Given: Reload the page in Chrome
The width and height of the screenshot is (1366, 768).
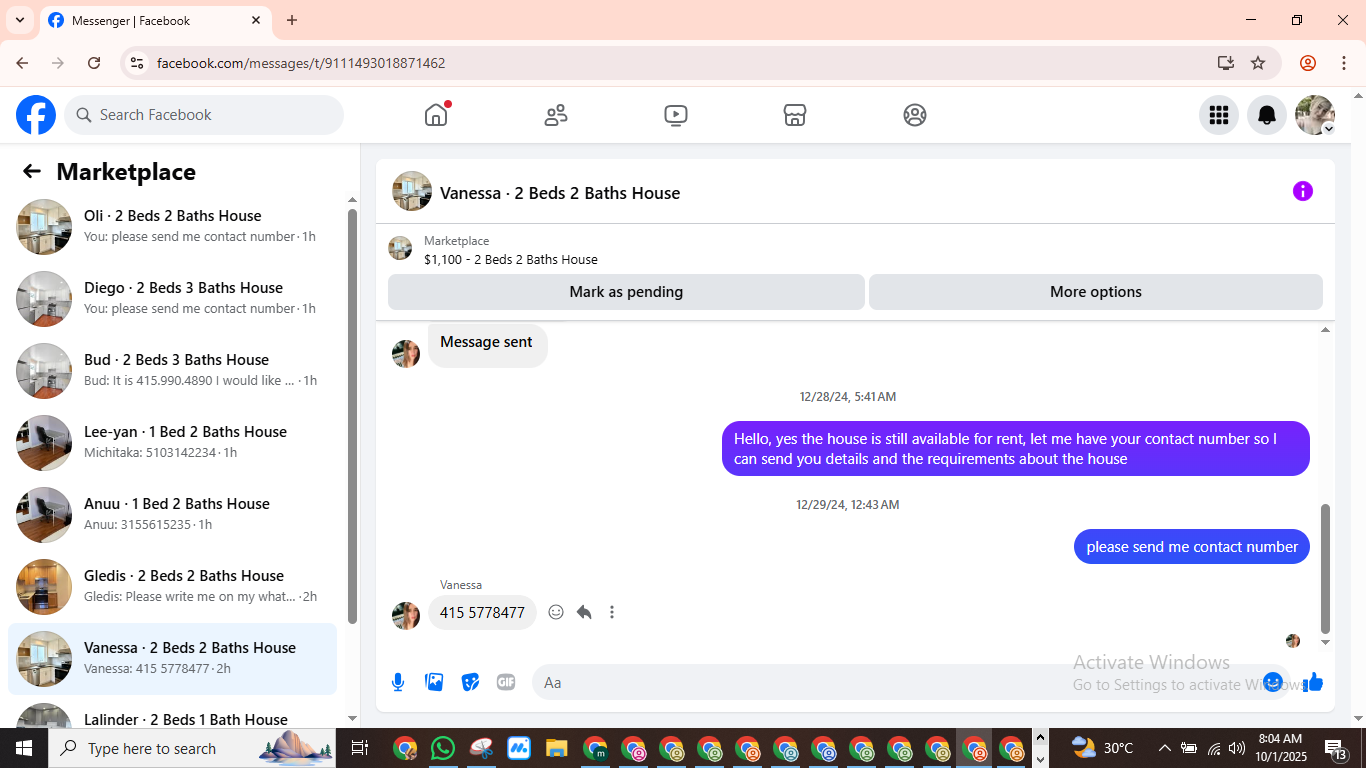Looking at the screenshot, I should [x=94, y=63].
